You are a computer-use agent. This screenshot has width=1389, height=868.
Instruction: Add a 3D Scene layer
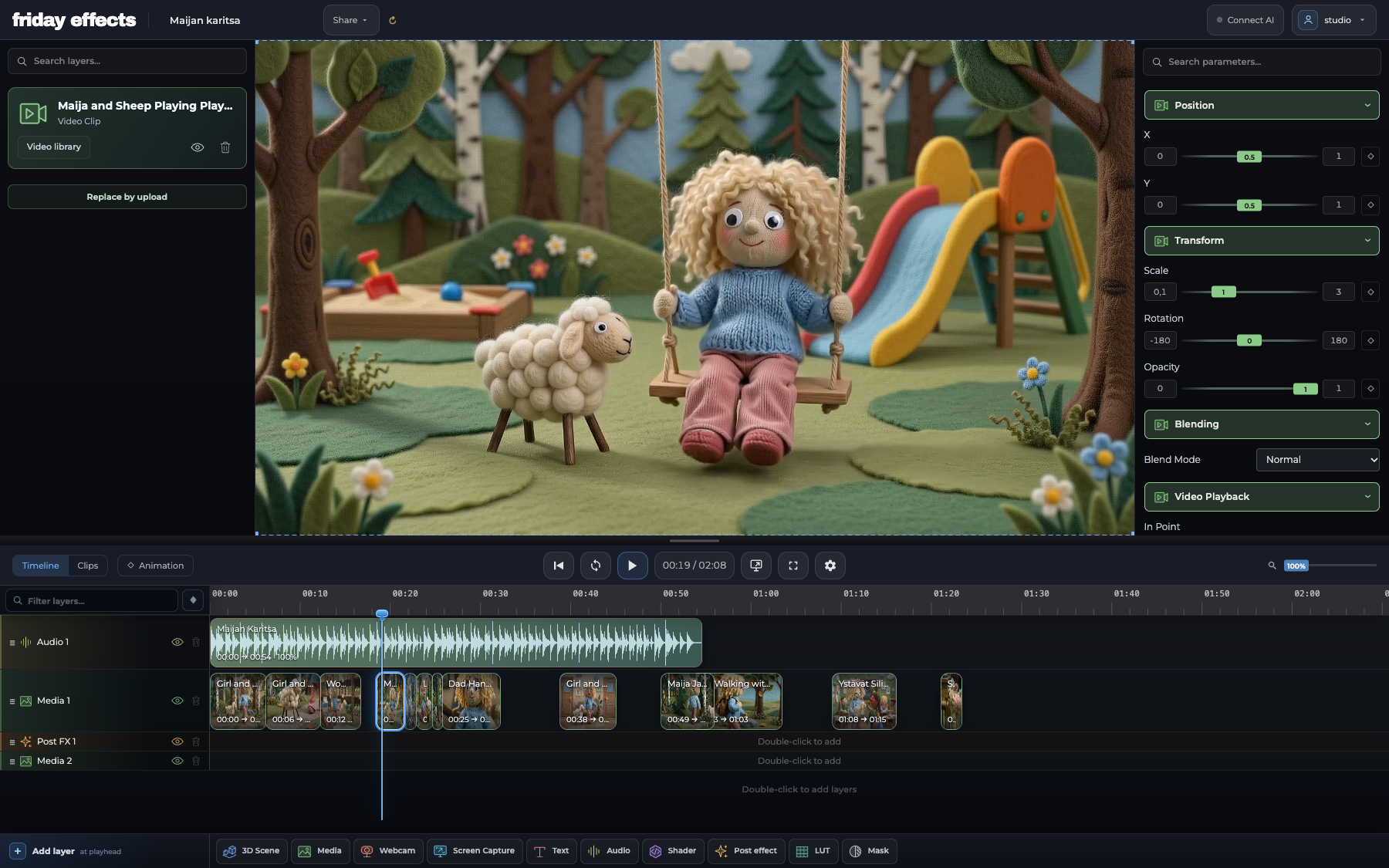click(252, 851)
